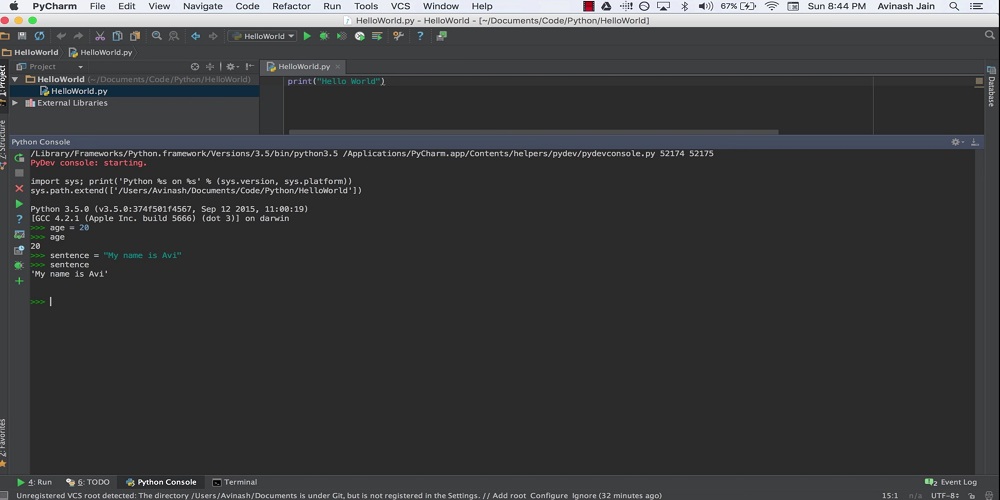Close the console with red X icon

[19, 189]
